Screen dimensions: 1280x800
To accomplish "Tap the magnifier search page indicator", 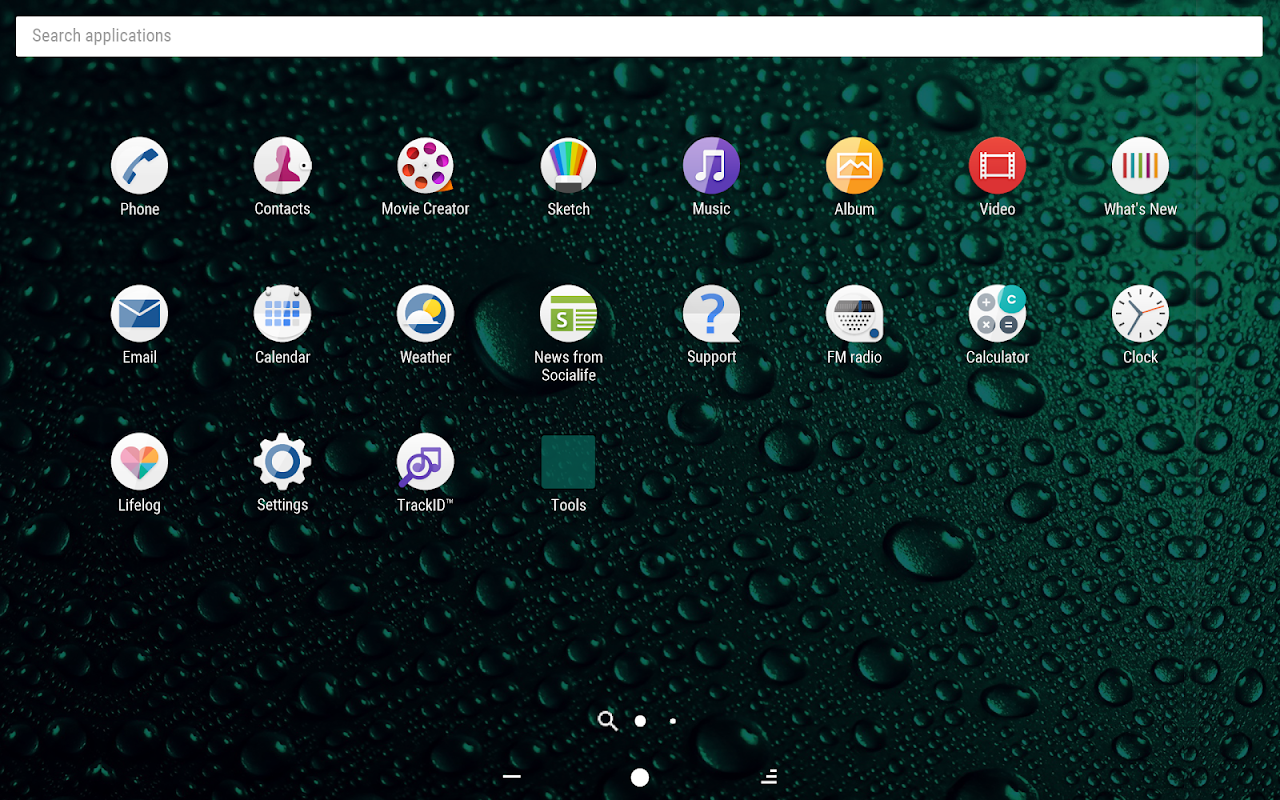I will [607, 721].
